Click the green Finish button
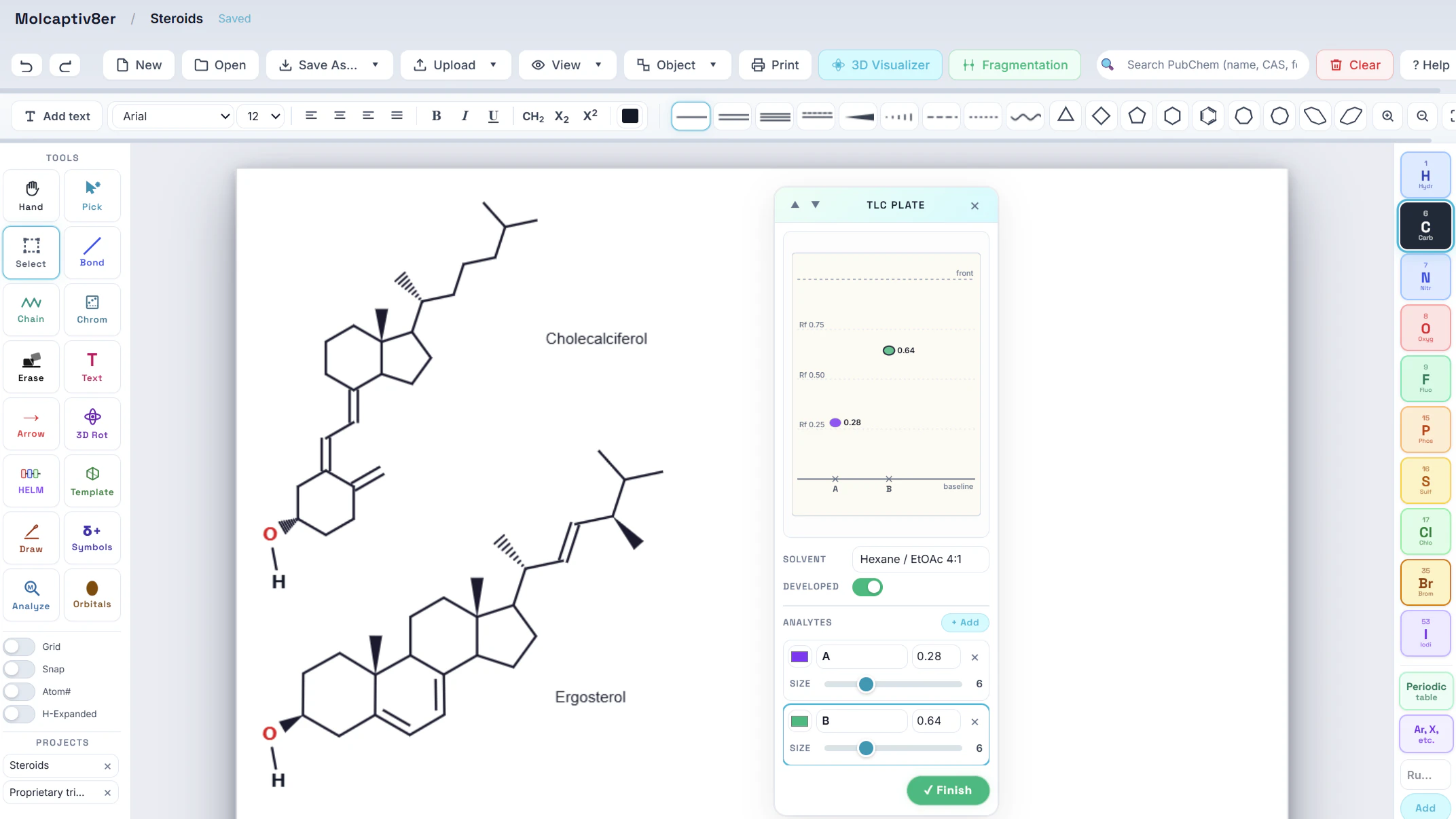Viewport: 1456px width, 819px height. point(948,790)
